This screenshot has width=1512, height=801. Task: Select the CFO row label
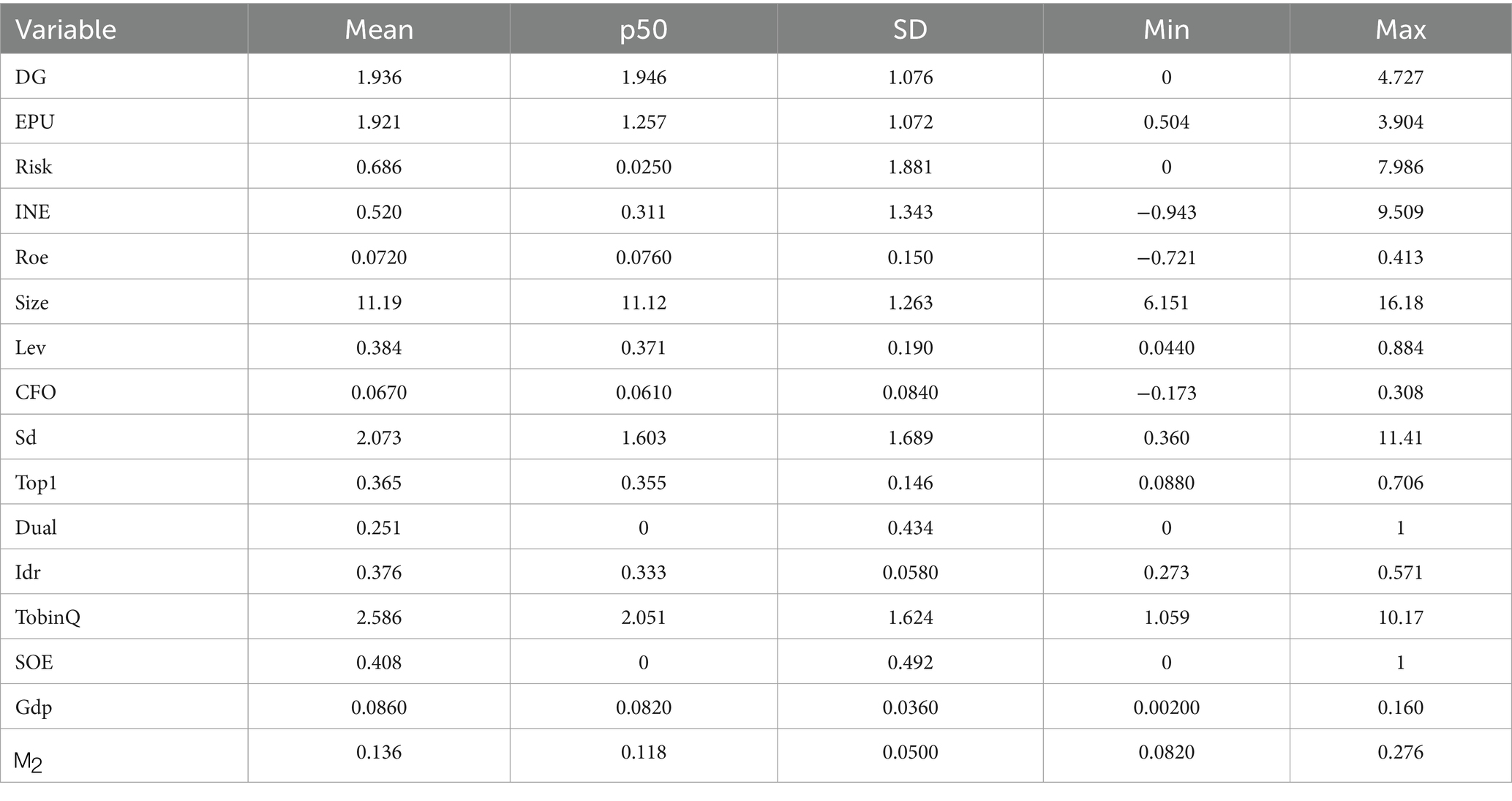pos(36,392)
